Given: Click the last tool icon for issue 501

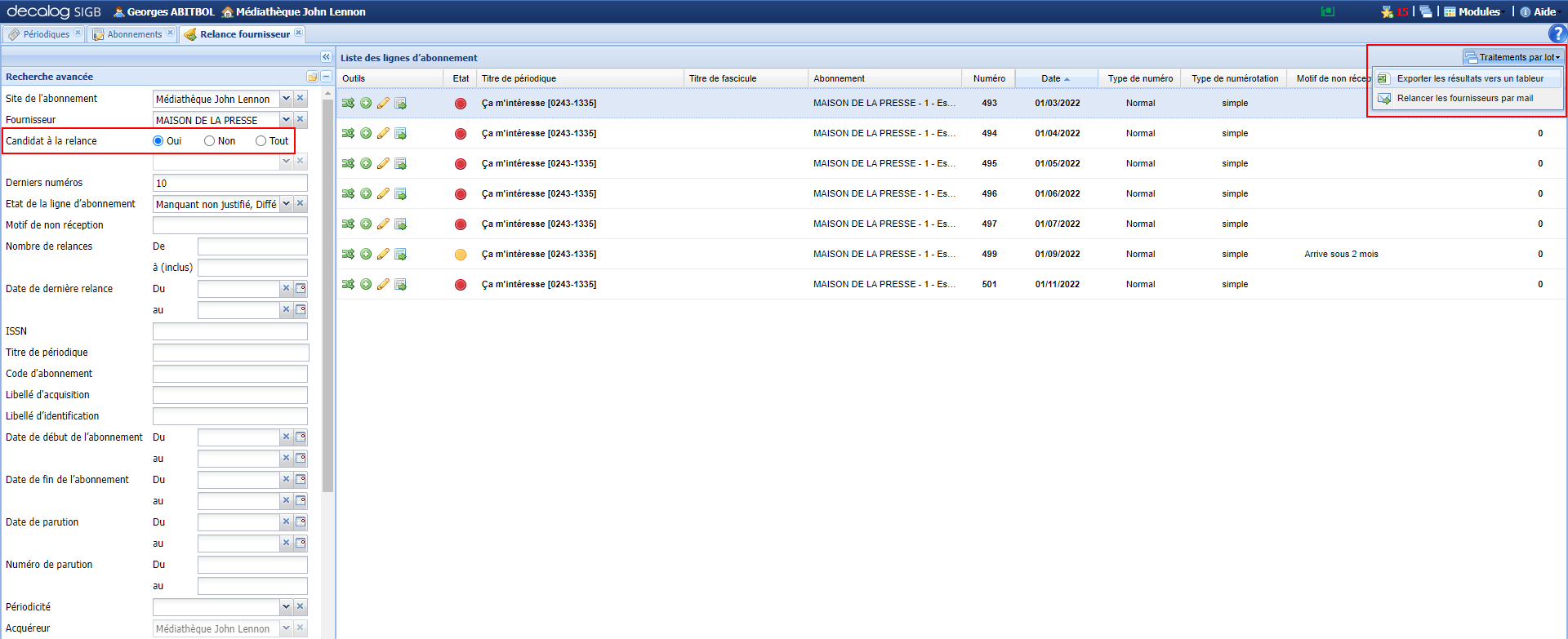Looking at the screenshot, I should point(400,285).
